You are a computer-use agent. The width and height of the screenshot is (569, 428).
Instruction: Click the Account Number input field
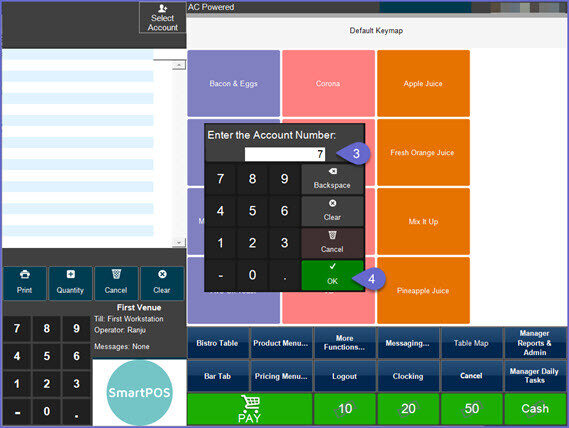(x=285, y=154)
